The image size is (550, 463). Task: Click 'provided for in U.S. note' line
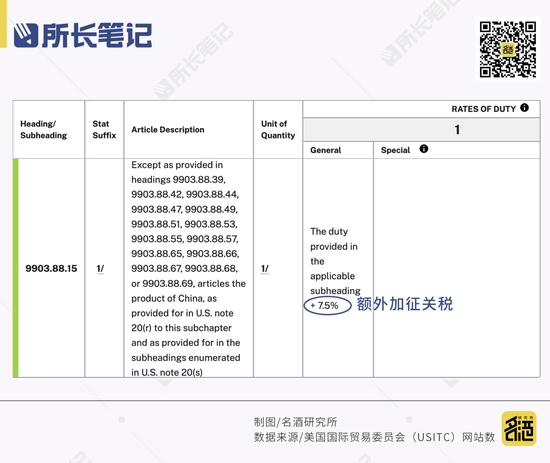point(182,313)
